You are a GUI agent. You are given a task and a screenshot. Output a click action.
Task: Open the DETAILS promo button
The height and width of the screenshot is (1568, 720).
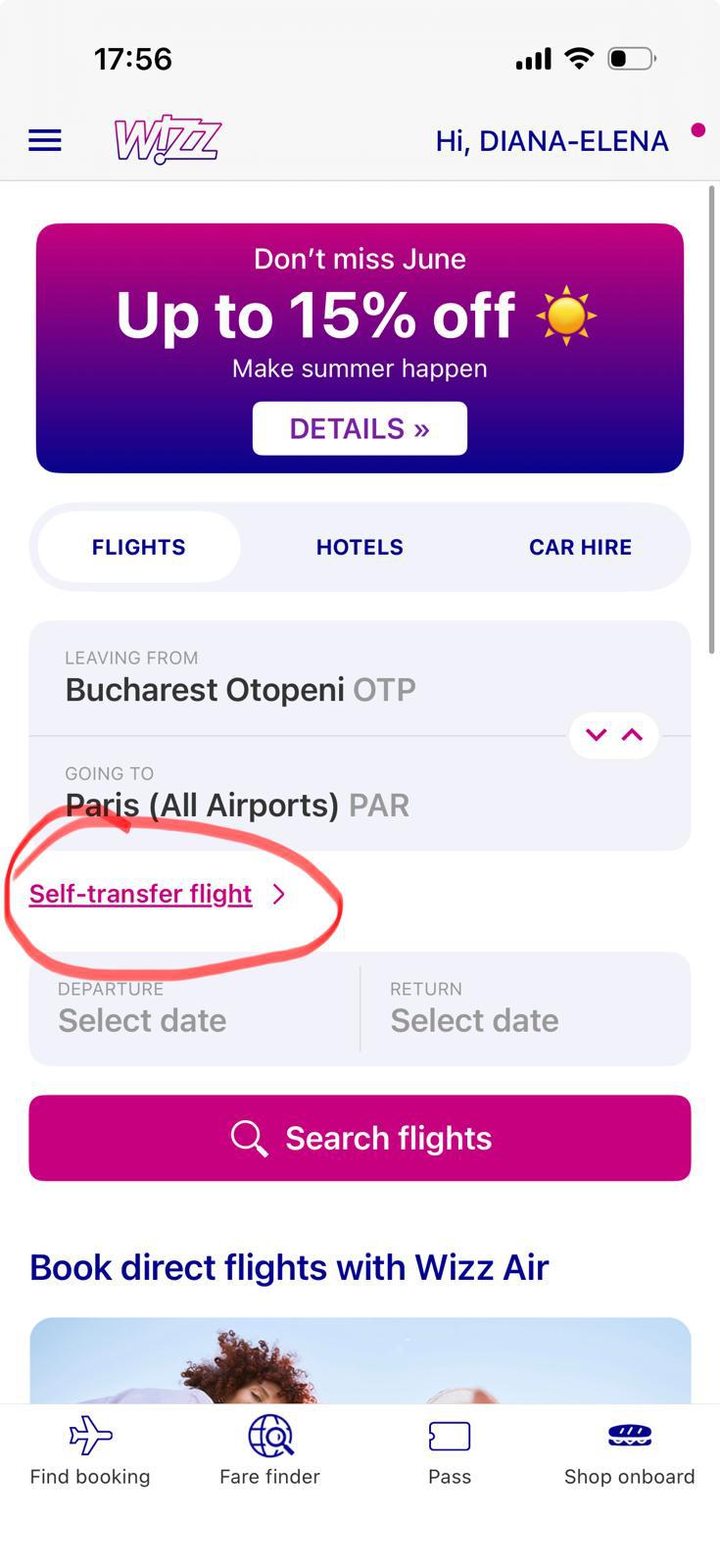coord(360,428)
